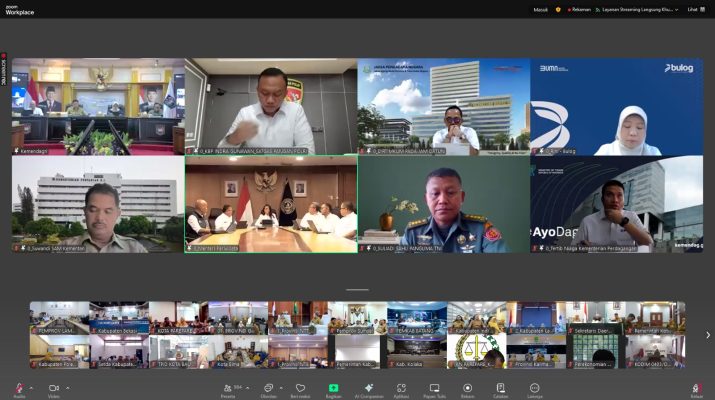Image resolution: width=715 pixels, height=400 pixels.
Task: Unmute the microphone with Audio icon
Action: (x=19, y=387)
